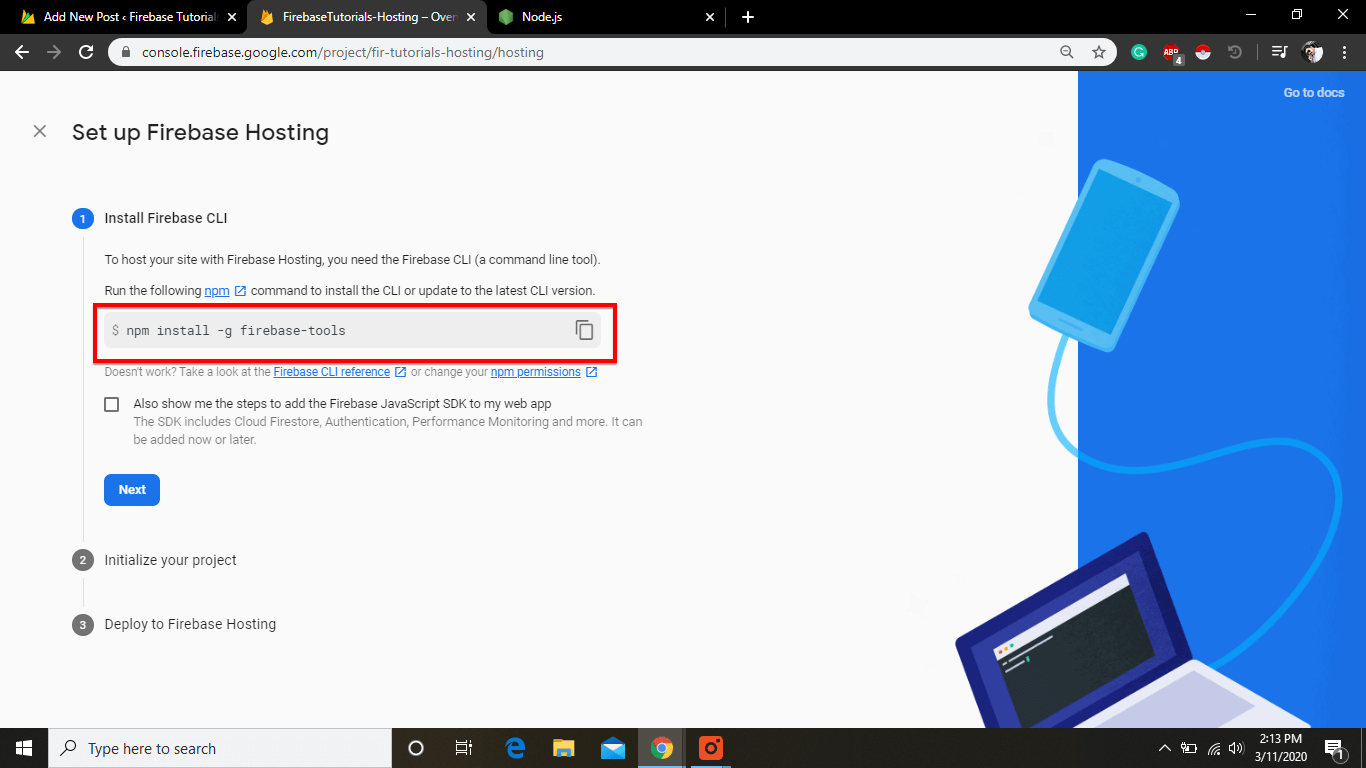
Task: Open the Windows Start menu
Action: click(24, 748)
